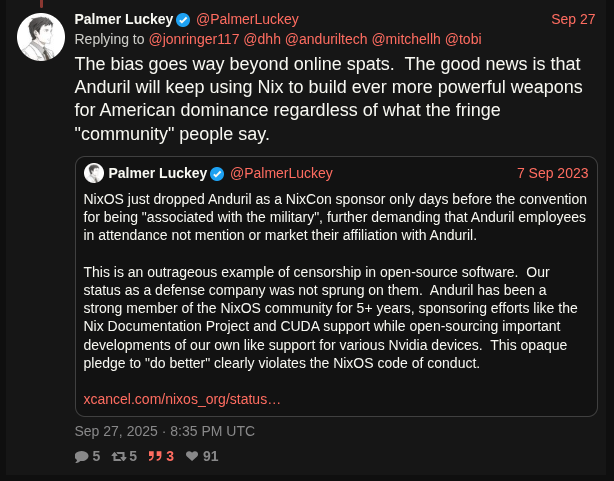The width and height of the screenshot is (614, 481).
Task: Open the xcancel.com/nixos_org/status link
Action: point(182,399)
